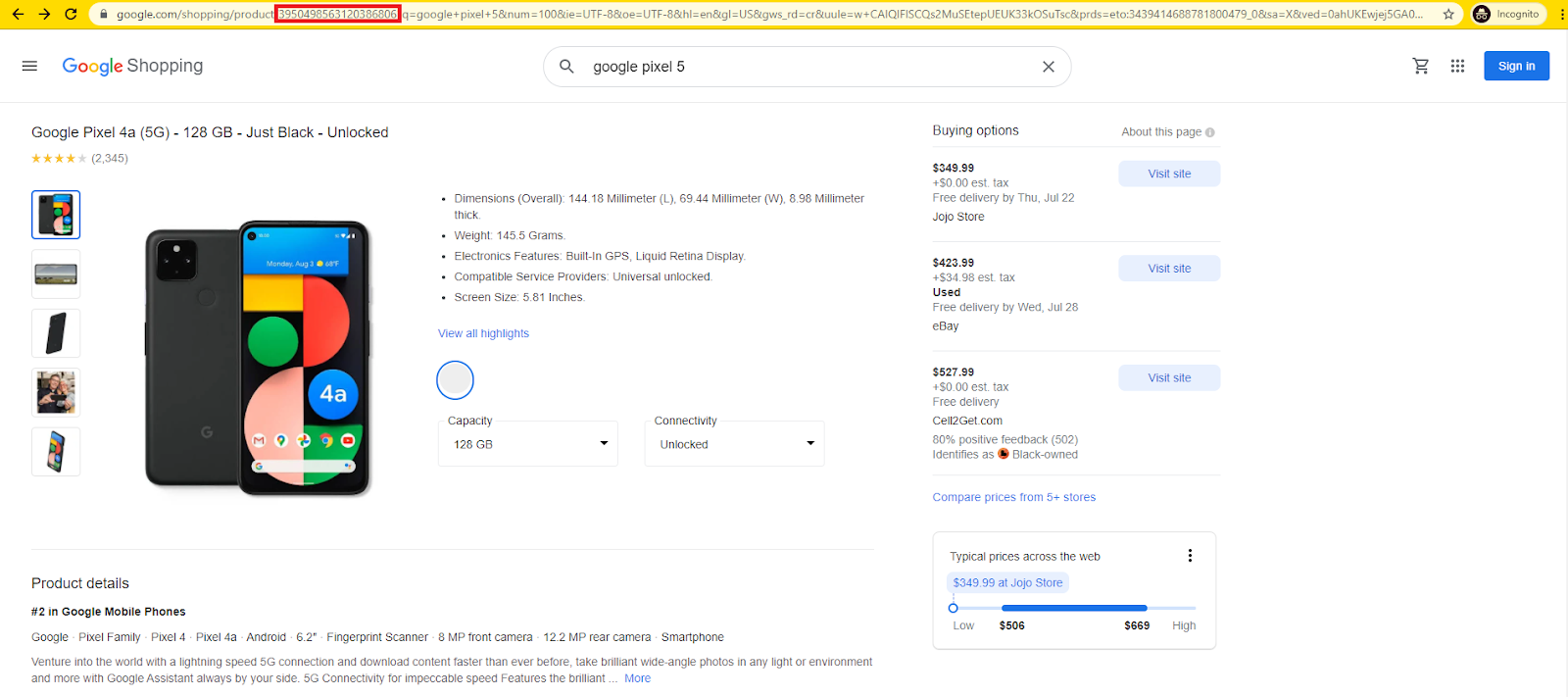
Task: Open the shopping cart
Action: coord(1421,66)
